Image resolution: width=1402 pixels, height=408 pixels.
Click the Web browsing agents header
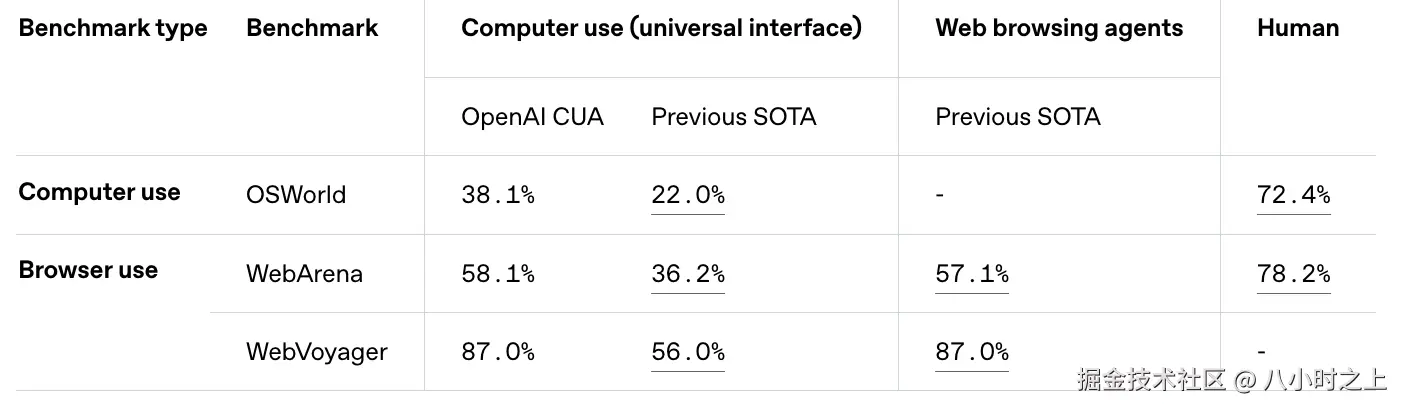(1059, 28)
